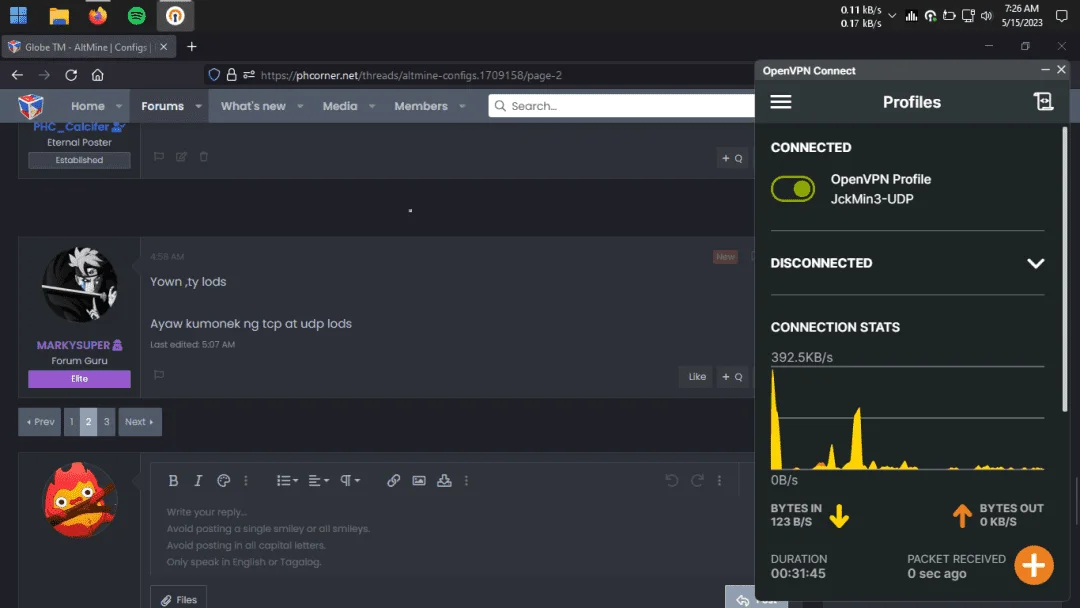Open the alignment dropdown in editor
This screenshot has height=608, width=1080.
coord(318,481)
